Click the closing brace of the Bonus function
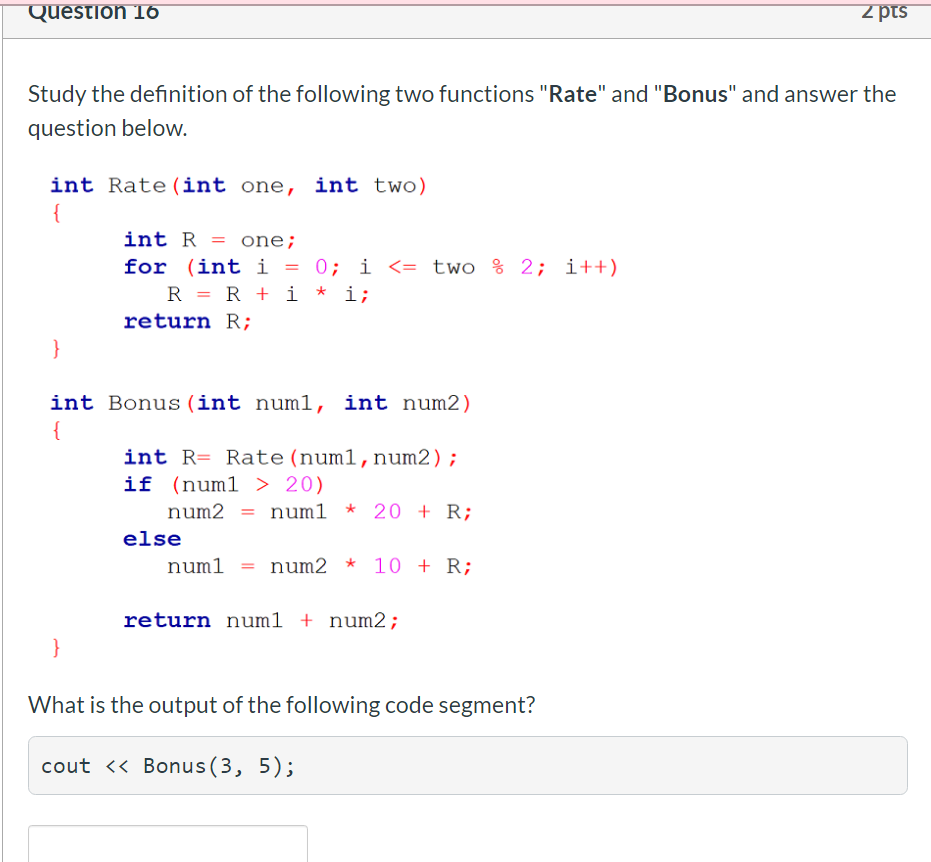Screen dimensions: 931x862 click(56, 647)
